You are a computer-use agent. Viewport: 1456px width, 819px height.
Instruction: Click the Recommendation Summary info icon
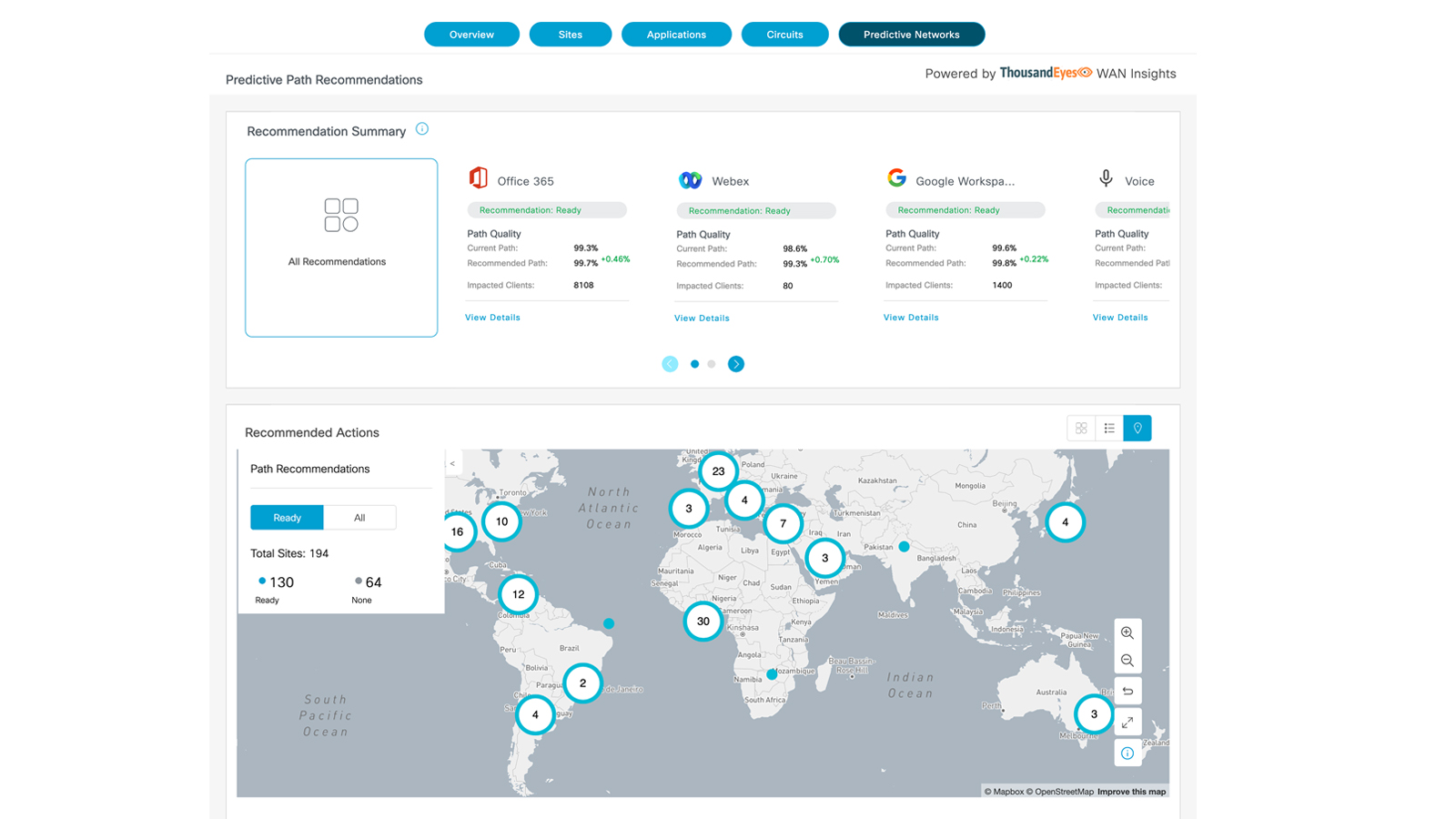pyautogui.click(x=422, y=129)
